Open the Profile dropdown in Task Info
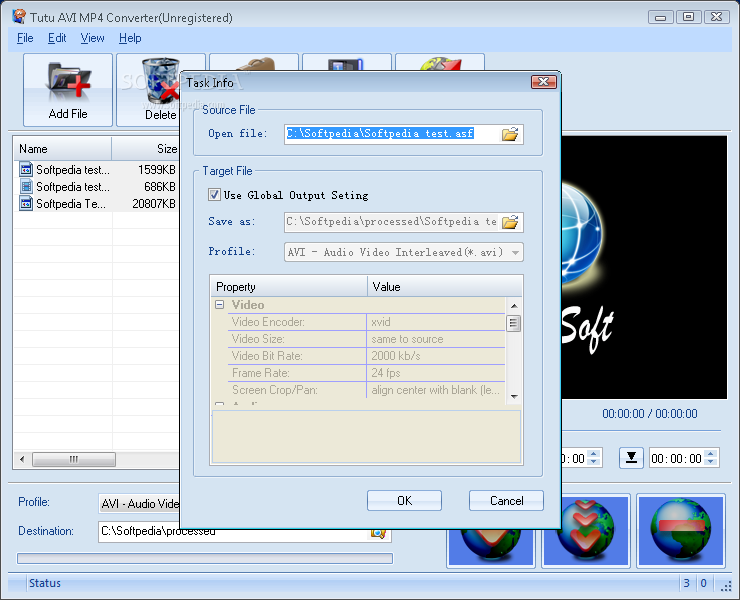 [x=515, y=252]
